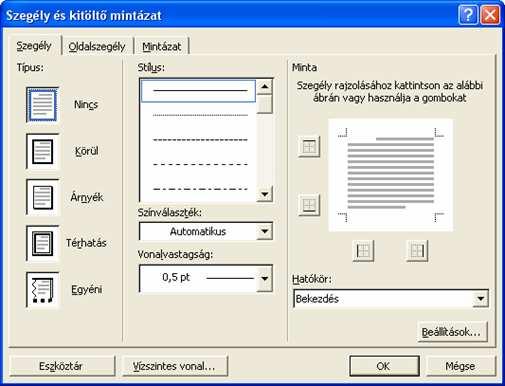Toggle the bottom border button in preview
The width and height of the screenshot is (505, 386).
pyautogui.click(x=309, y=205)
